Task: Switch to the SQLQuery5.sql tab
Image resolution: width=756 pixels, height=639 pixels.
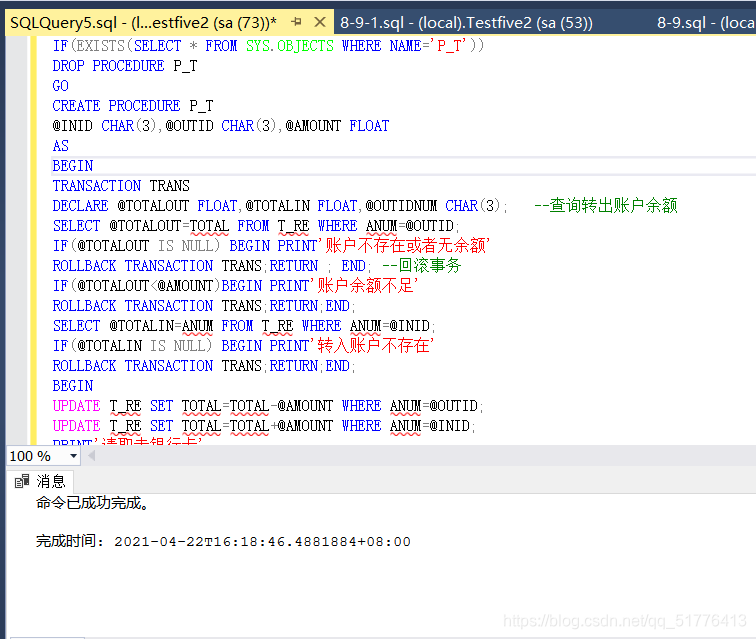Action: 143,23
